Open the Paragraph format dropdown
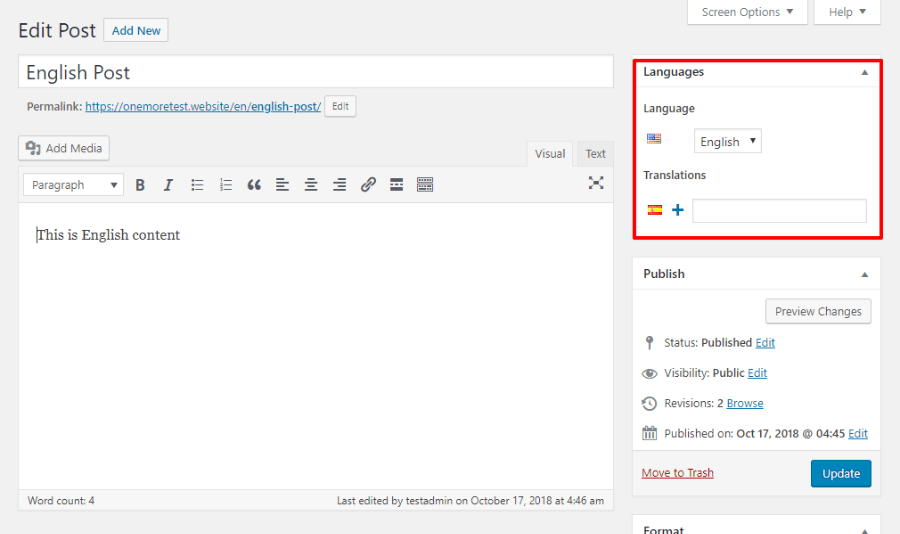This screenshot has width=900, height=534. coord(73,185)
